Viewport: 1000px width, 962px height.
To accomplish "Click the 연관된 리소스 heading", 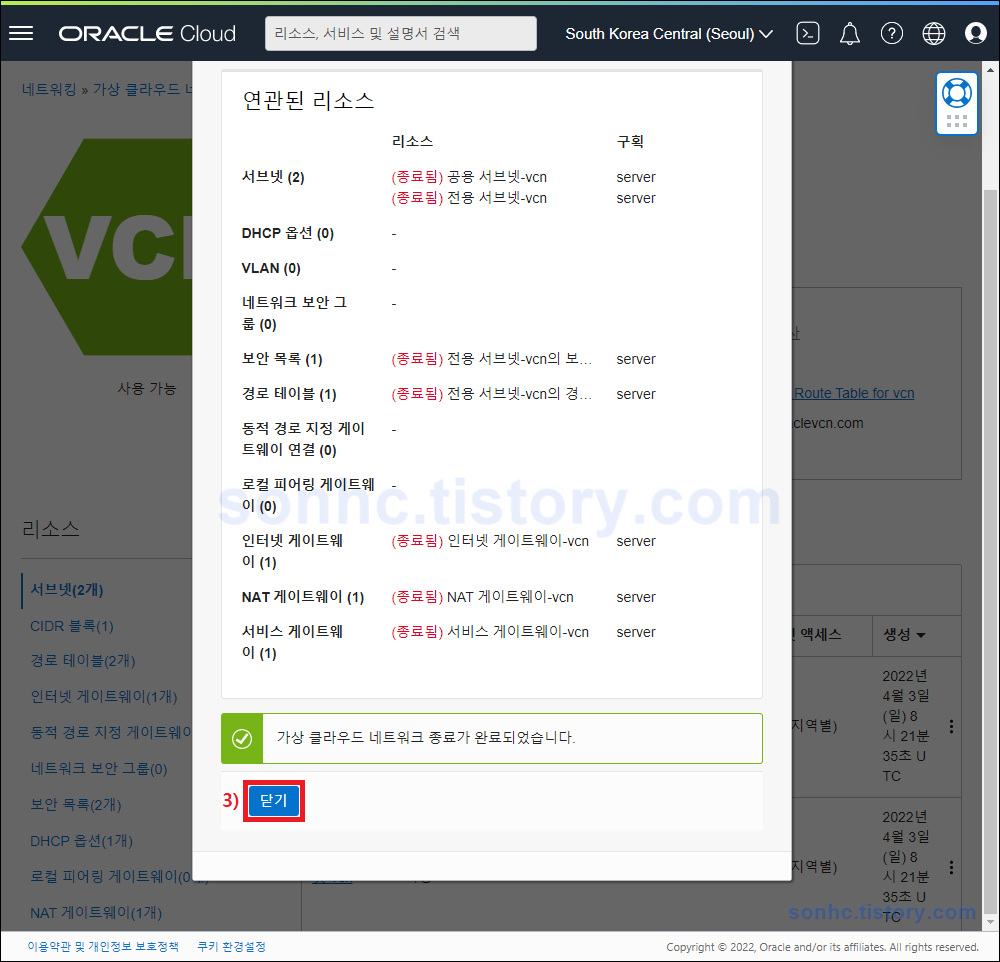I will [x=309, y=101].
